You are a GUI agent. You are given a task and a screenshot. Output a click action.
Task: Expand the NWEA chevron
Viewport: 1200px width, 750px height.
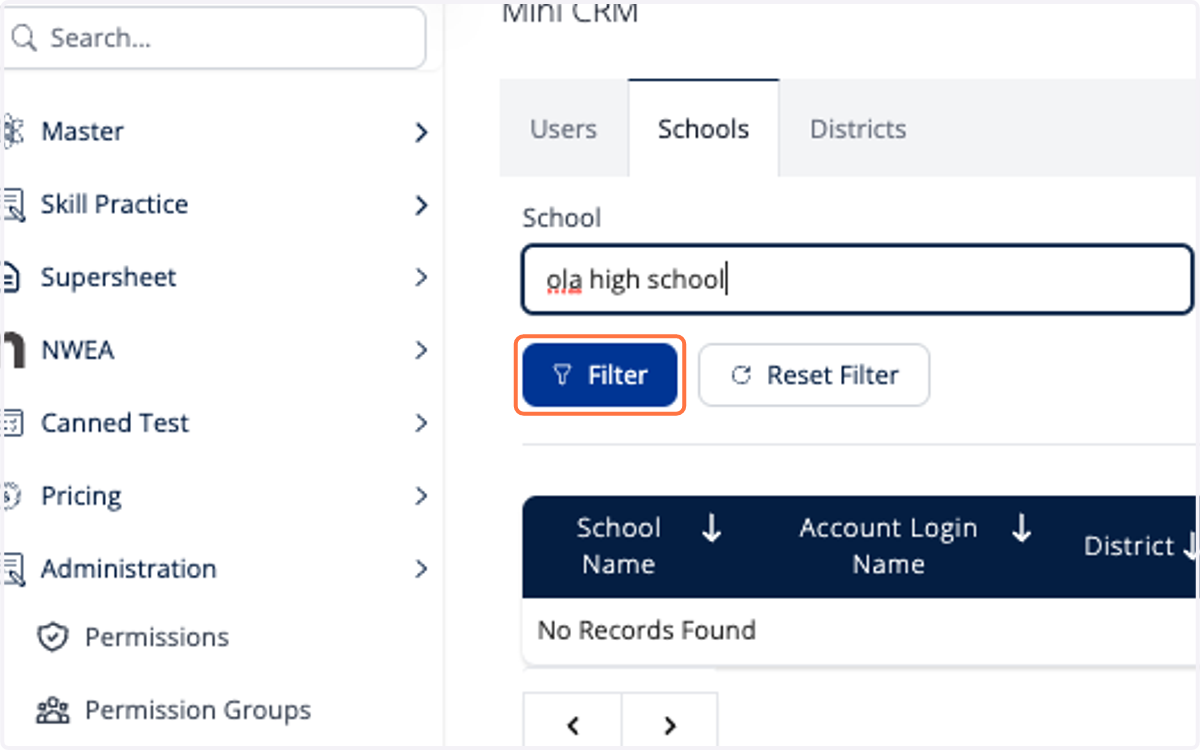point(421,350)
